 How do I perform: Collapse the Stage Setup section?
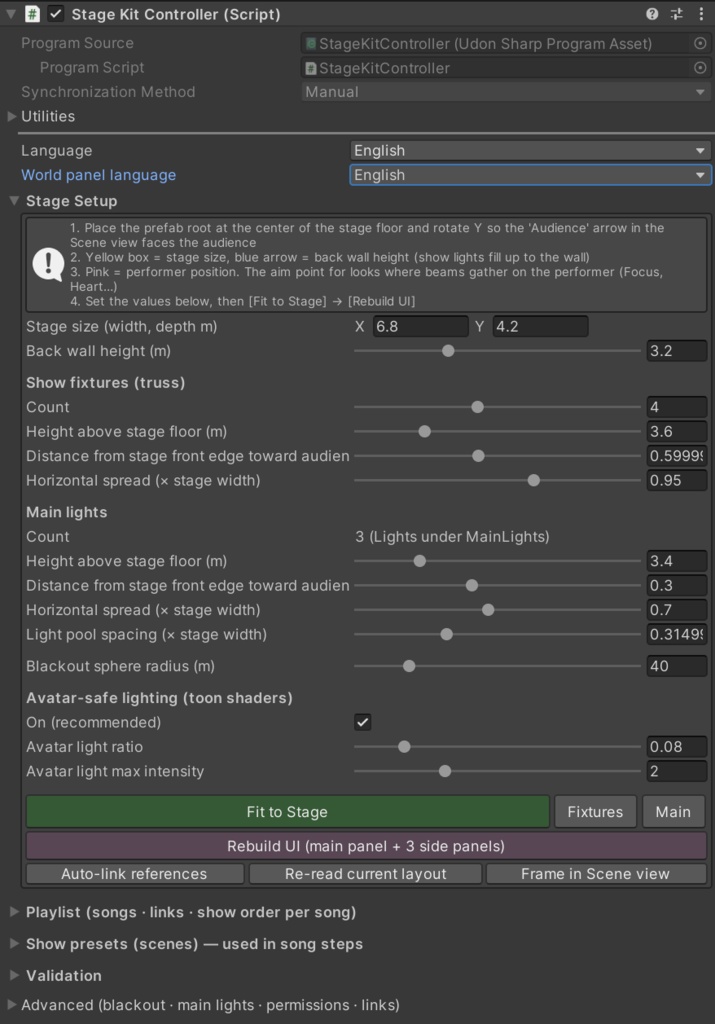(x=14, y=201)
